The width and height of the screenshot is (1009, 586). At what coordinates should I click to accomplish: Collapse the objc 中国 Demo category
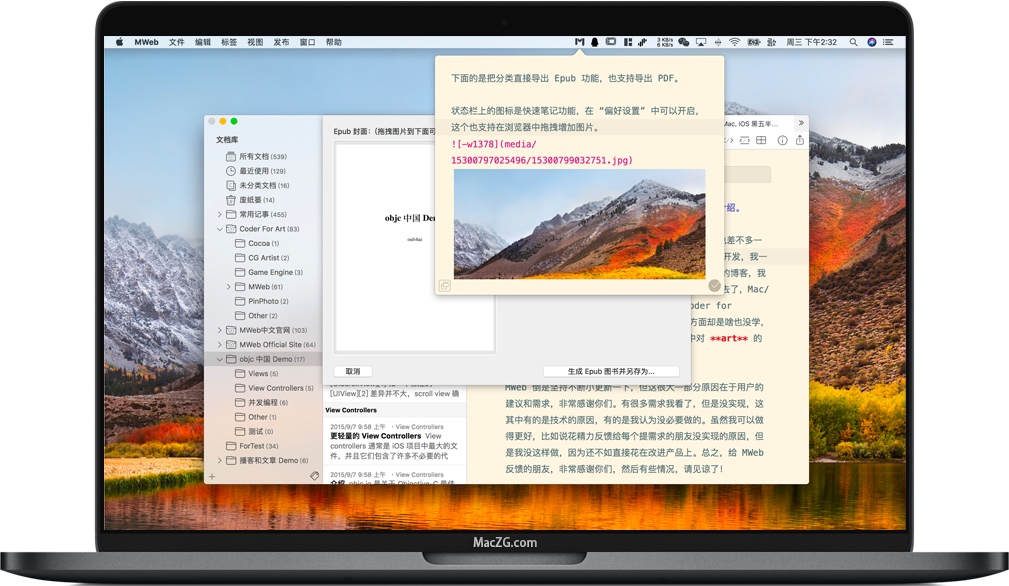pos(218,358)
